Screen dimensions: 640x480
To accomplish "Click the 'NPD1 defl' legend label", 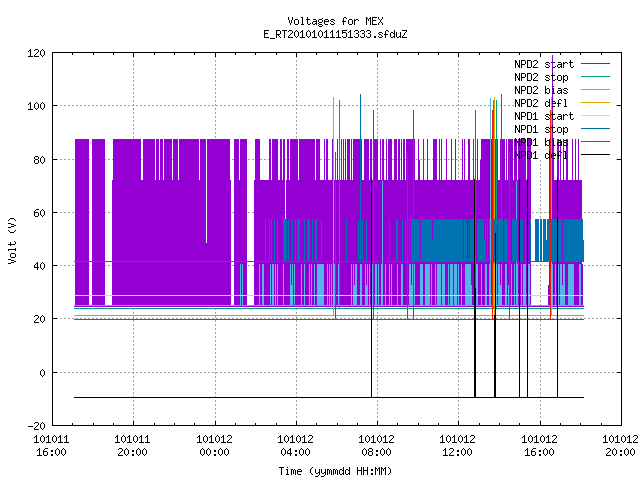I will pos(541,156).
